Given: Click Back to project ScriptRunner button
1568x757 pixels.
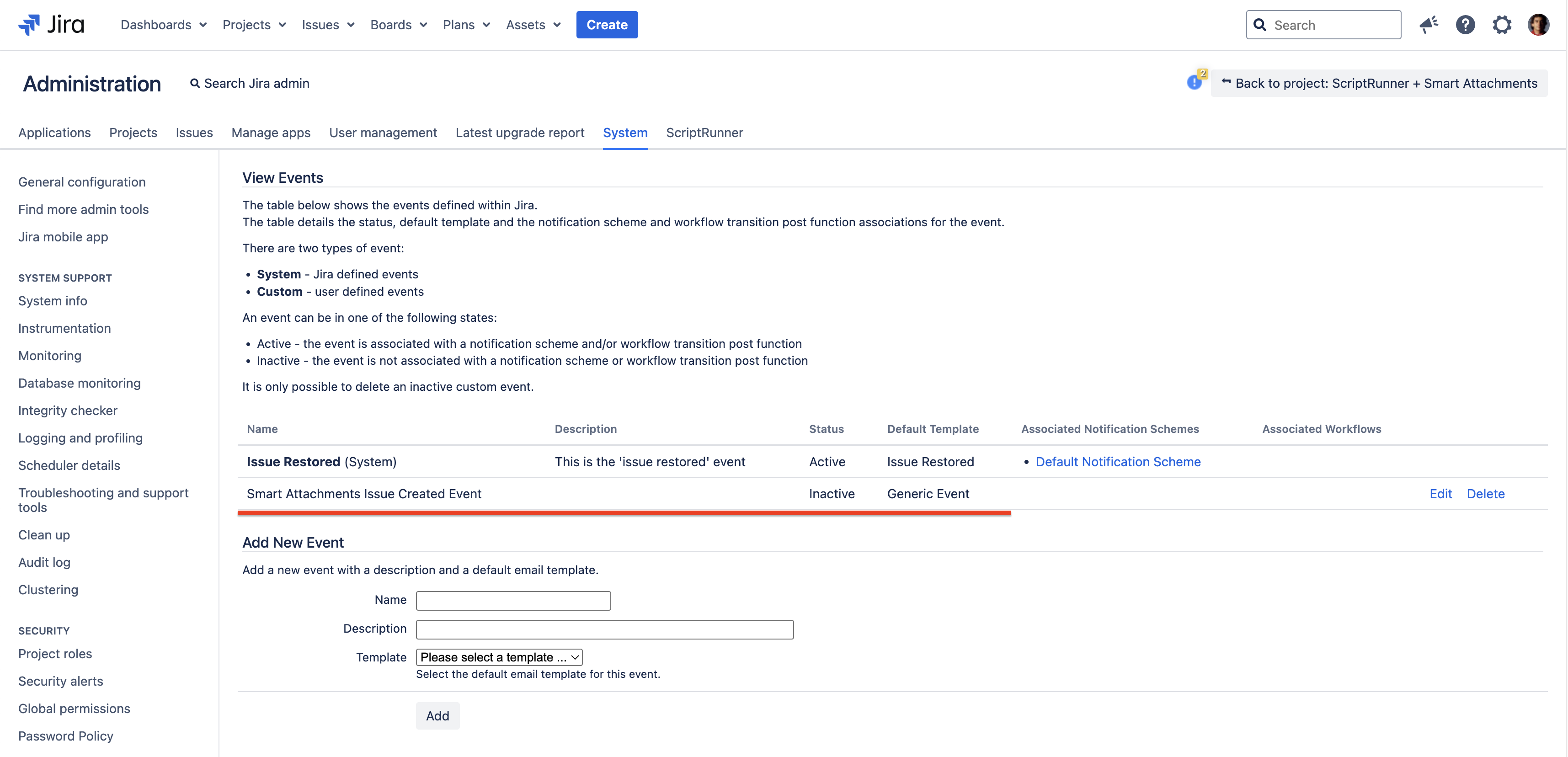Looking at the screenshot, I should (x=1379, y=83).
